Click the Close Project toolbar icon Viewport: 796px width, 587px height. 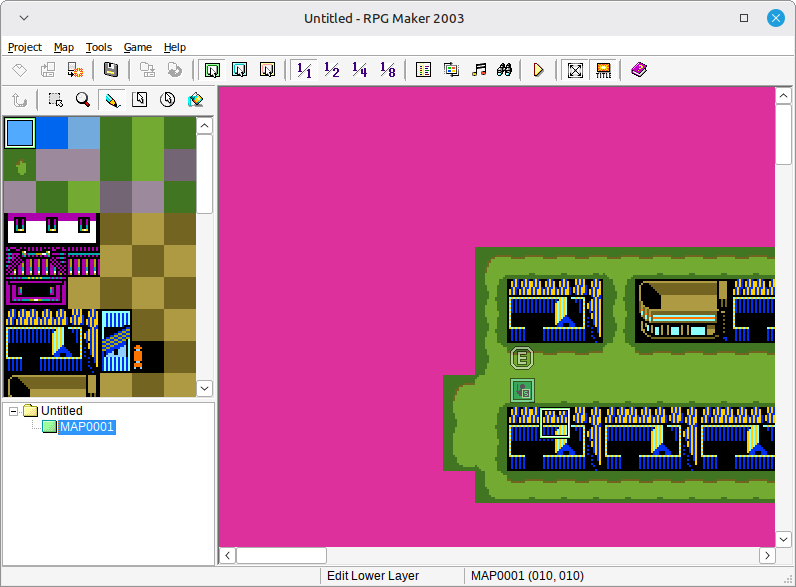click(x=76, y=70)
